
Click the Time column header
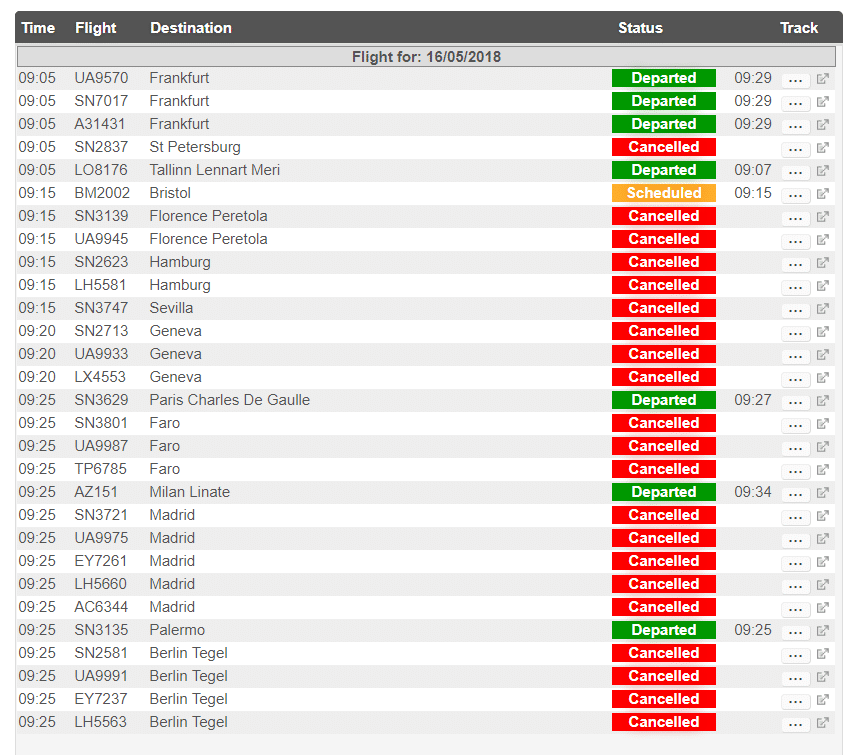click(38, 28)
